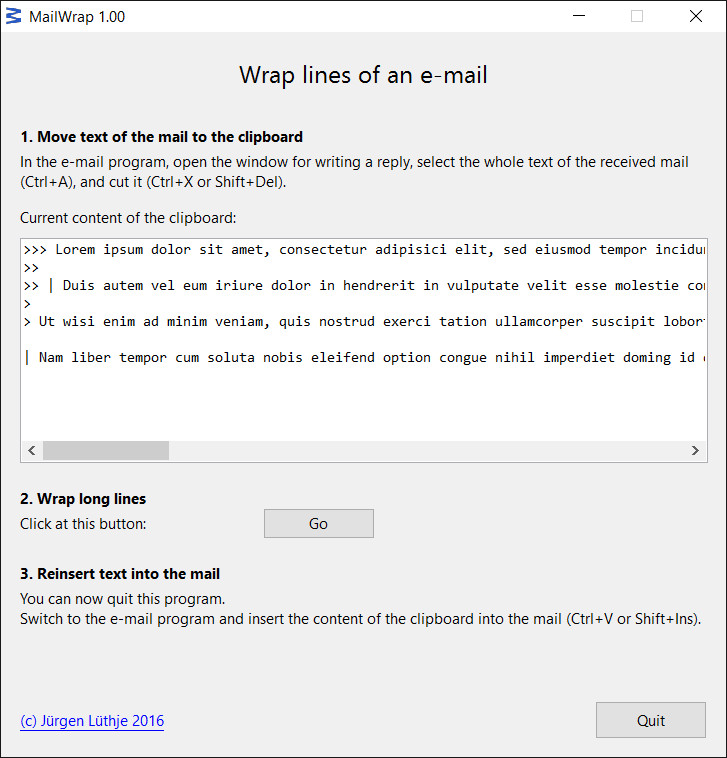
Task: Click the 'Wrap lines of an e-mail' heading
Action: point(364,75)
